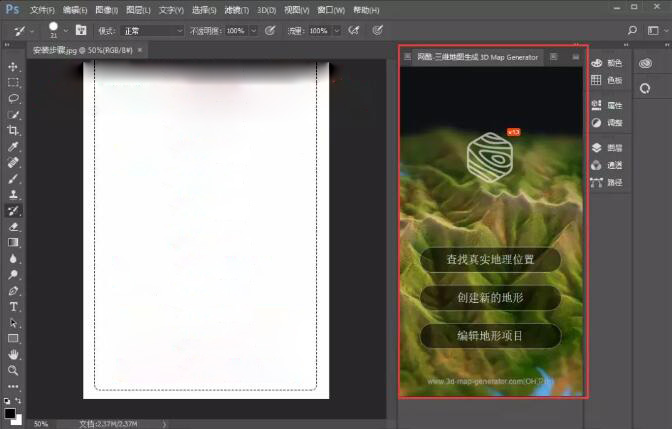Select the Spot Healing Brush tool

pos(13,162)
